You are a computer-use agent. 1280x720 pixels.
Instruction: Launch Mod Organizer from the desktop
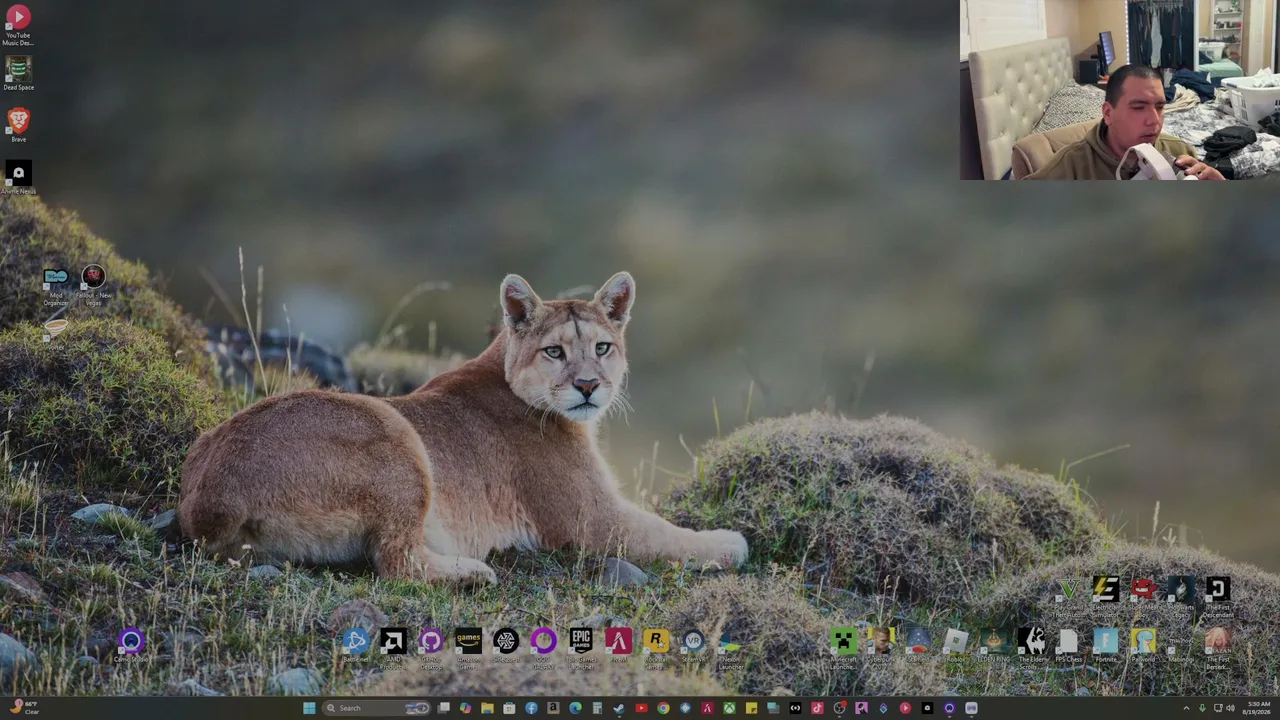pyautogui.click(x=56, y=286)
